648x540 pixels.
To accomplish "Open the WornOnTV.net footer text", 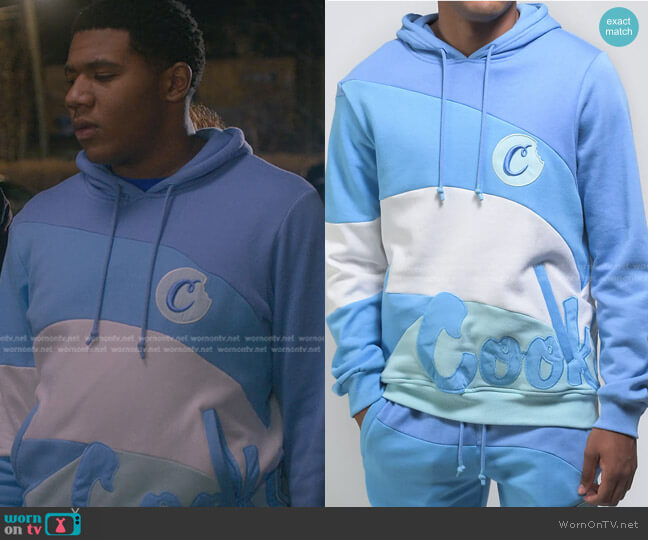I will point(598,524).
